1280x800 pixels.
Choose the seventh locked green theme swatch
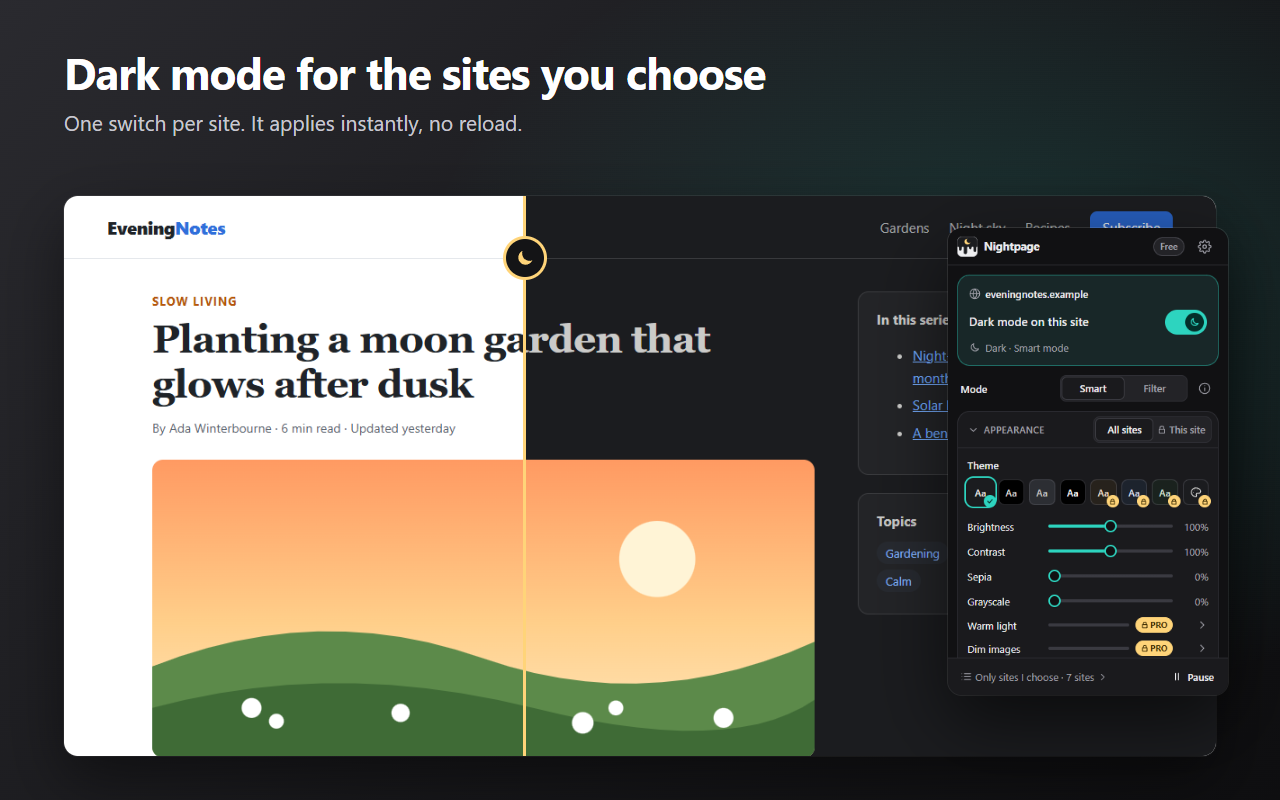(x=1166, y=492)
